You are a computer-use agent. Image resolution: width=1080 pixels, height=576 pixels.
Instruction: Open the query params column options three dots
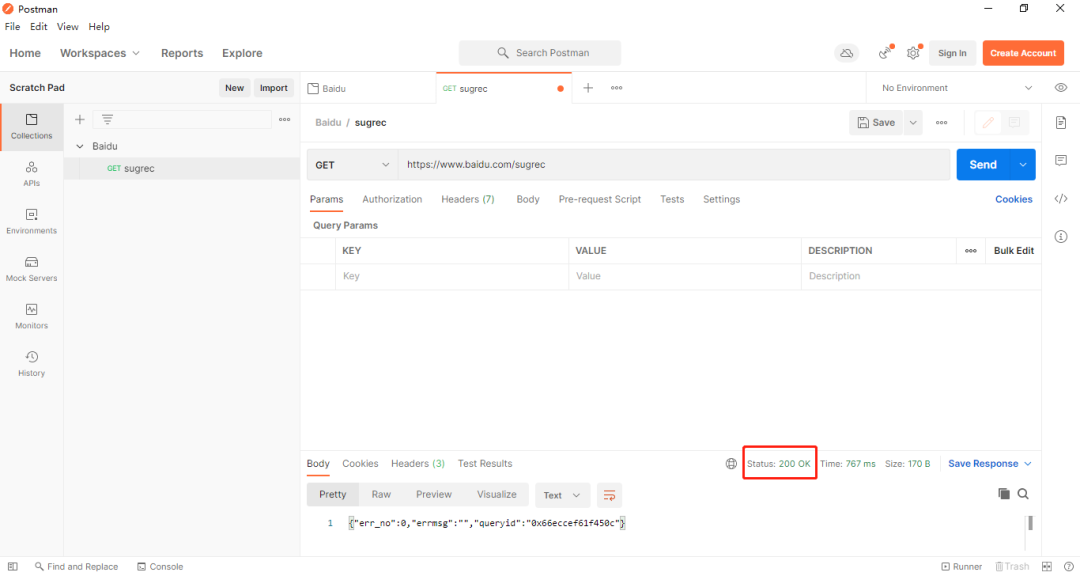click(x=970, y=251)
